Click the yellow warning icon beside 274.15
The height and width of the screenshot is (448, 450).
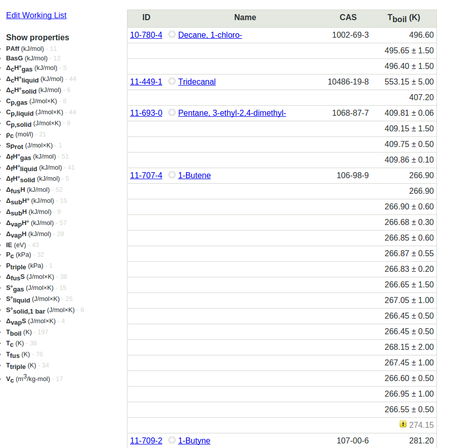[403, 424]
